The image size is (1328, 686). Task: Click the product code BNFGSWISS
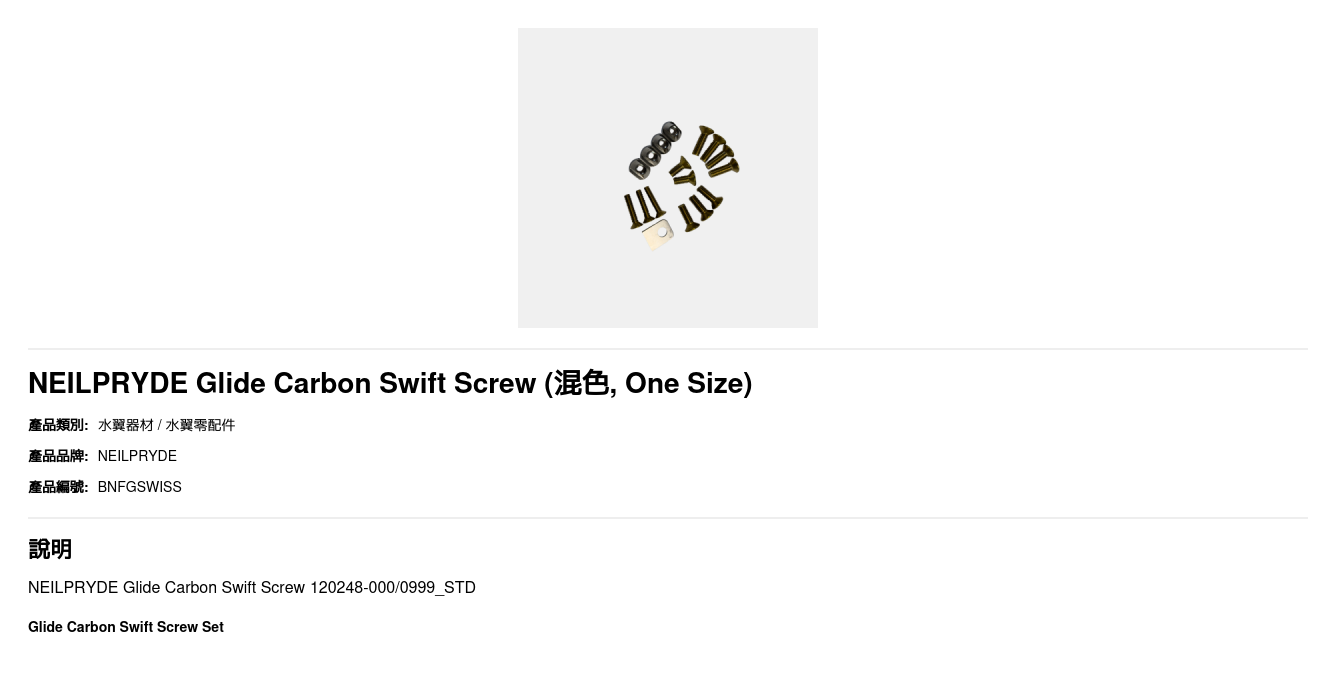(x=139, y=487)
